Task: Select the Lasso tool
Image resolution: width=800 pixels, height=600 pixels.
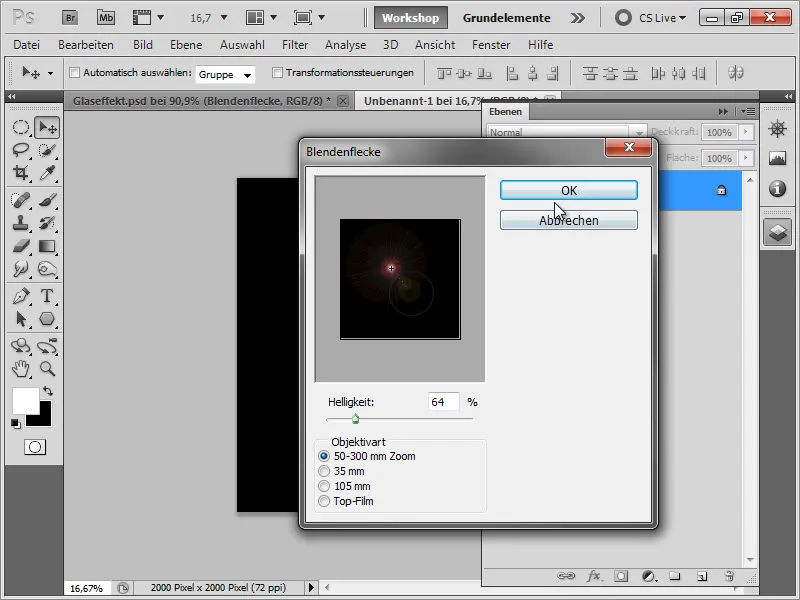Action: pyautogui.click(x=20, y=150)
